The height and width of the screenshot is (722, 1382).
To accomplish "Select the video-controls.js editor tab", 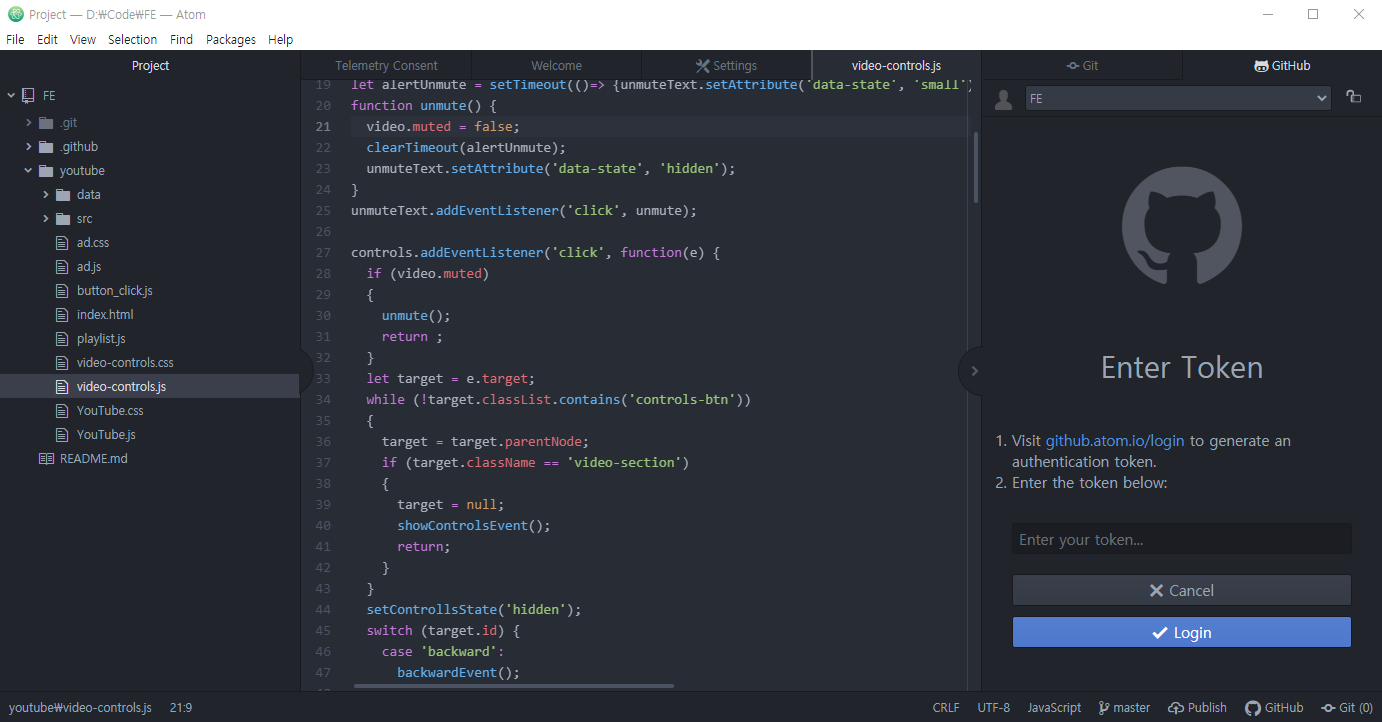I will pyautogui.click(x=896, y=66).
